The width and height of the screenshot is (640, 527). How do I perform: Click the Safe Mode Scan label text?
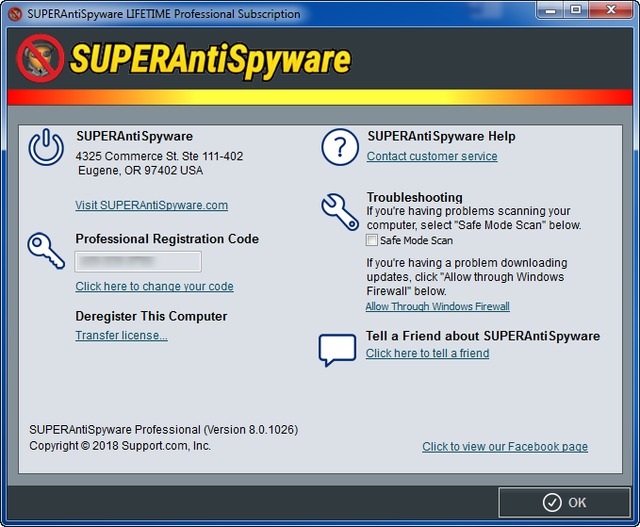coord(416,241)
